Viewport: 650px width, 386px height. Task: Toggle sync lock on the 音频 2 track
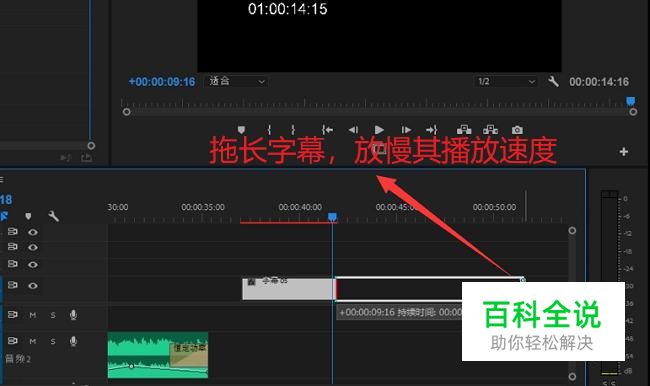(x=13, y=340)
